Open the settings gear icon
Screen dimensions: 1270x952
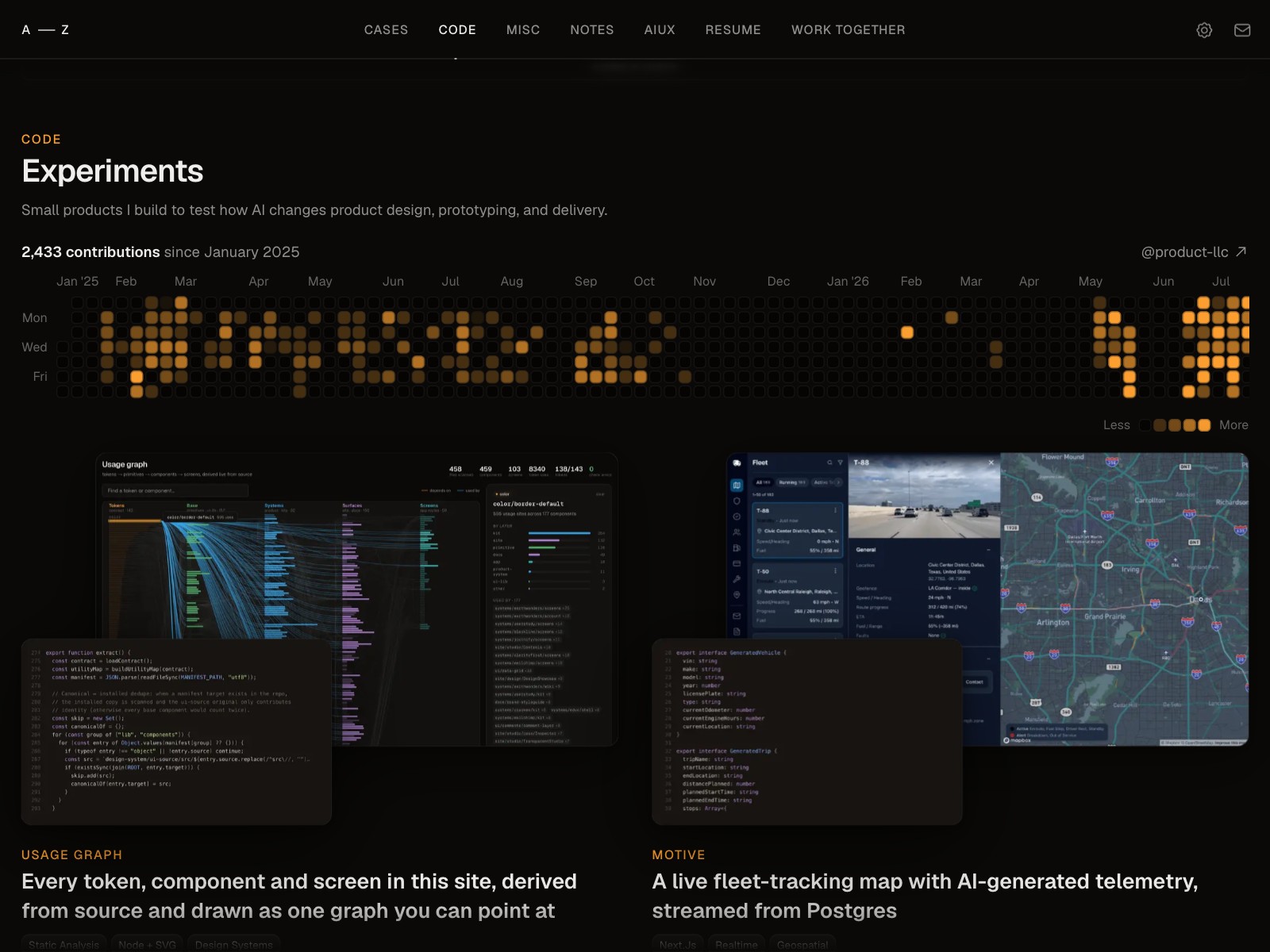coord(1204,30)
